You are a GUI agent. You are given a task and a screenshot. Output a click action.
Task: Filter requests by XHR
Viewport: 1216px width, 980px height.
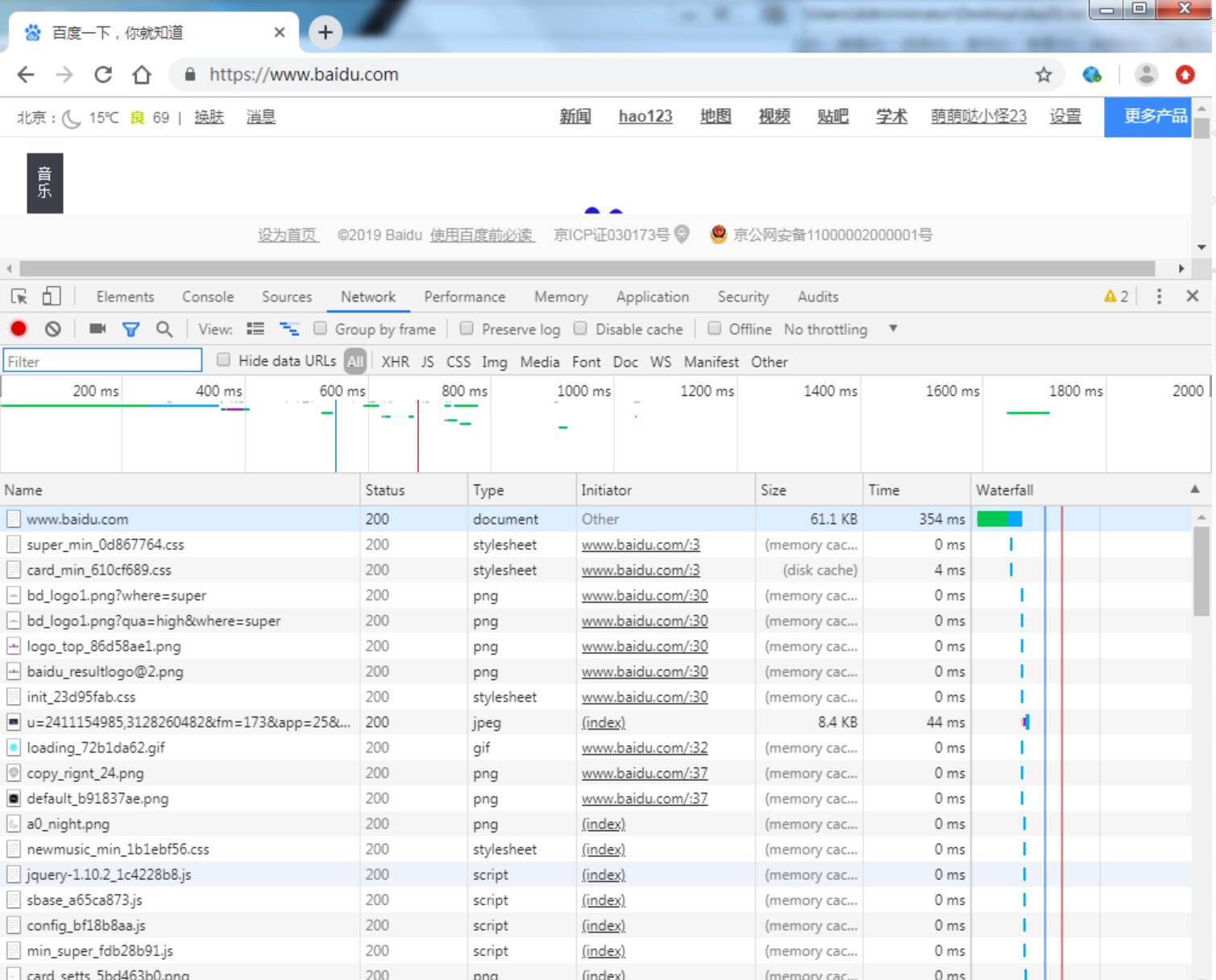pos(395,362)
